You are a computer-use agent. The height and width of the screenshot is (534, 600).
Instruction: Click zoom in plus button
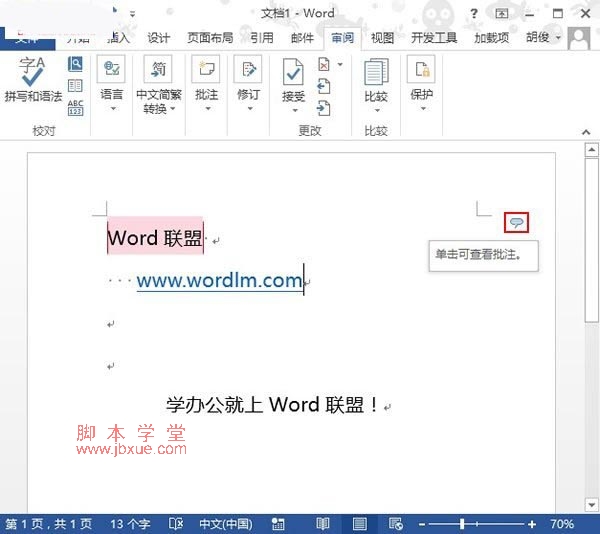click(532, 524)
